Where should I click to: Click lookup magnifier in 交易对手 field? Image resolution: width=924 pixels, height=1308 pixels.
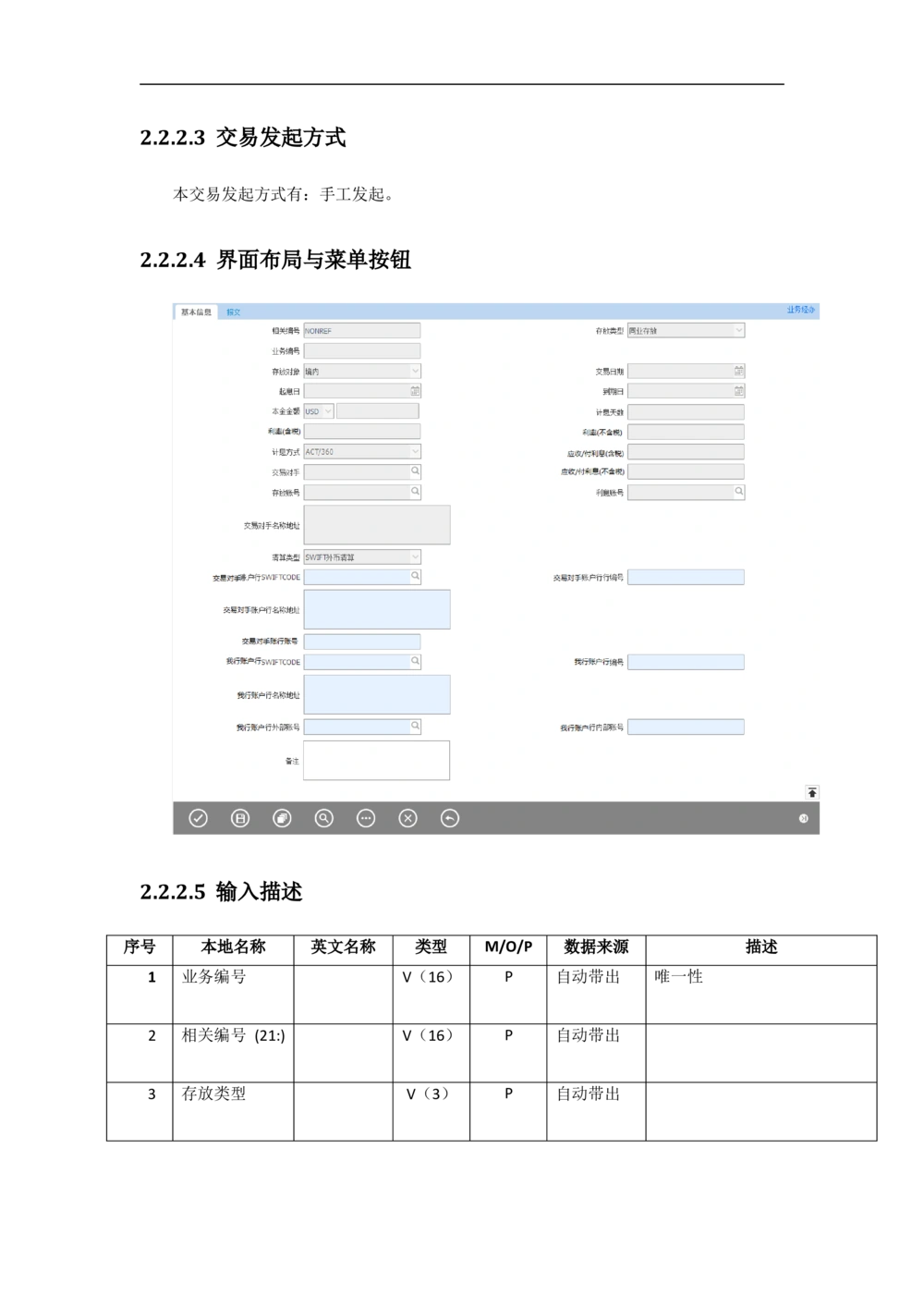(415, 471)
